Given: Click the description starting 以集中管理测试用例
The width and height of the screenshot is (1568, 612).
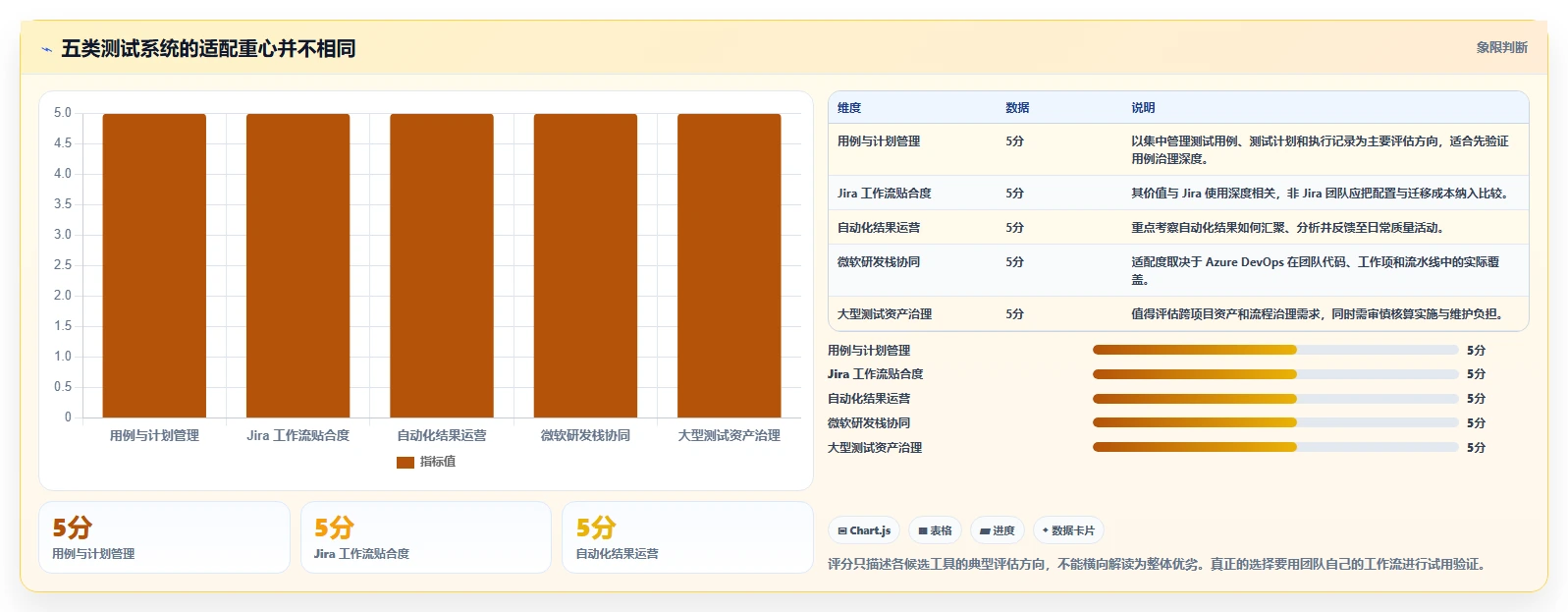Looking at the screenshot, I should pos(1320,150).
